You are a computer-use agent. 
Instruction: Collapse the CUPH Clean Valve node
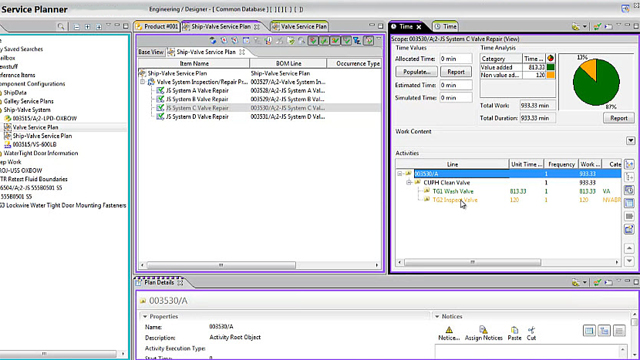409,182
